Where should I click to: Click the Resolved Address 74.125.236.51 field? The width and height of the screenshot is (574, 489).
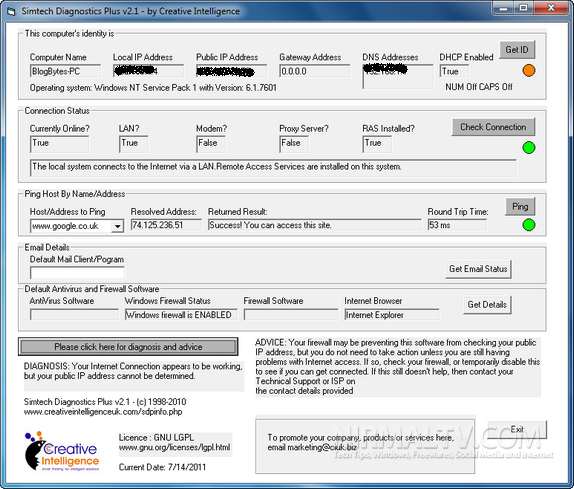[x=166, y=225]
